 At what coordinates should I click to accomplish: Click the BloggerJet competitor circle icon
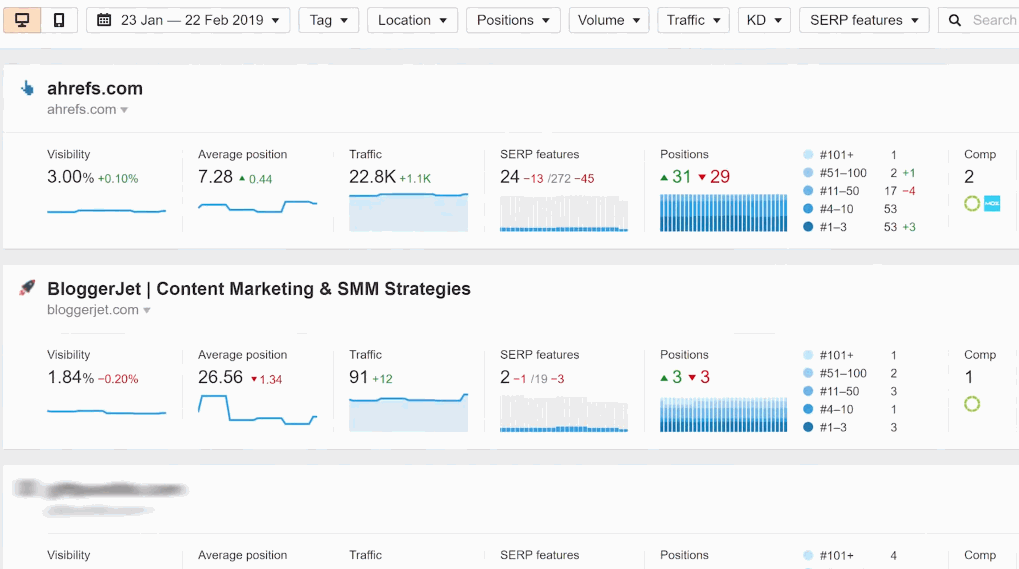point(972,404)
